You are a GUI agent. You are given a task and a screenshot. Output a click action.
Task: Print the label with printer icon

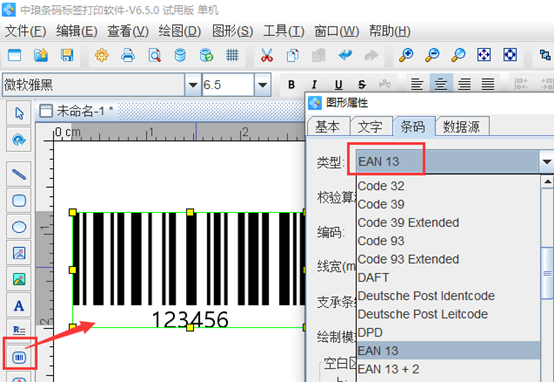(128, 55)
